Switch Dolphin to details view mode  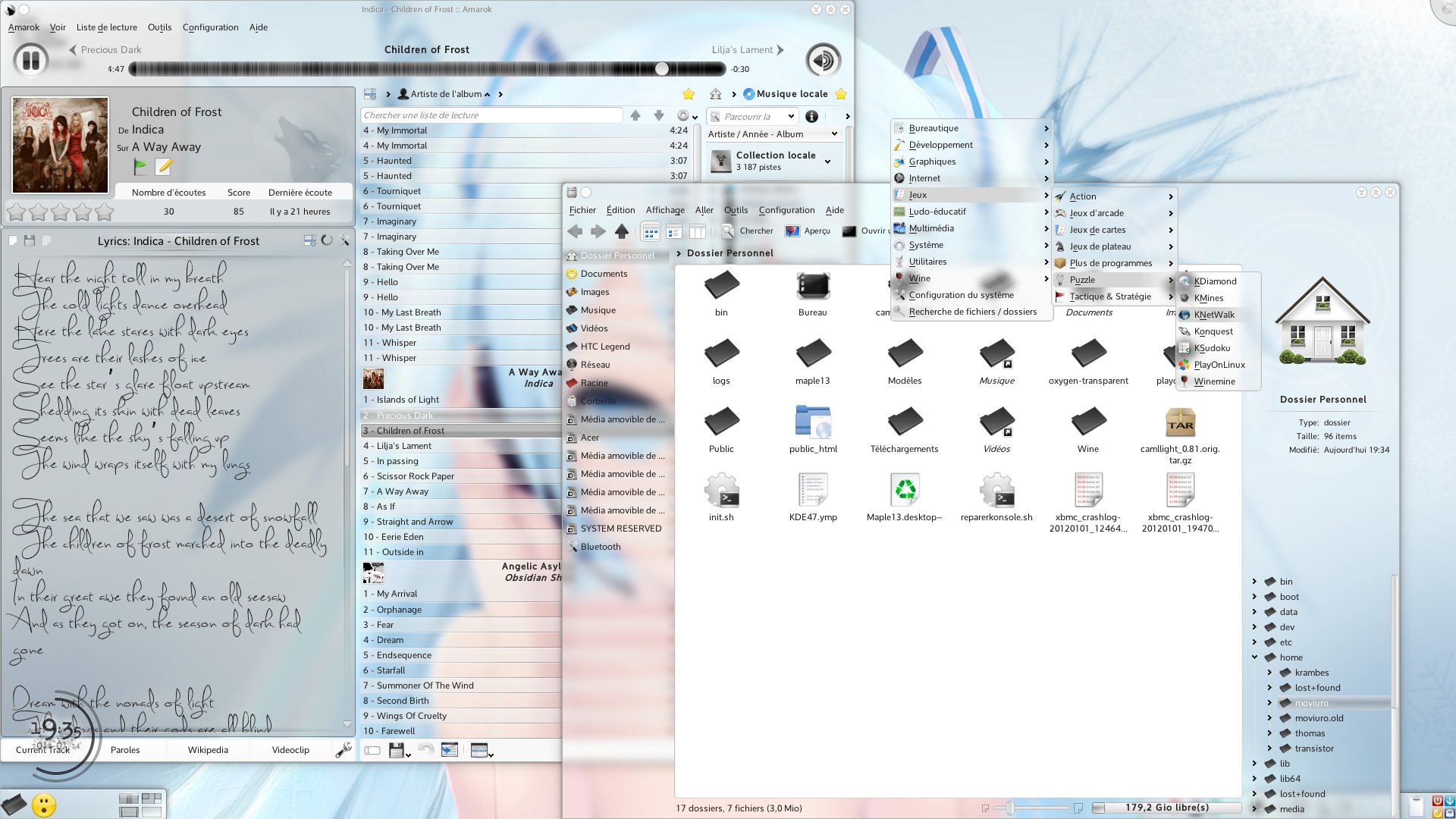click(x=674, y=231)
